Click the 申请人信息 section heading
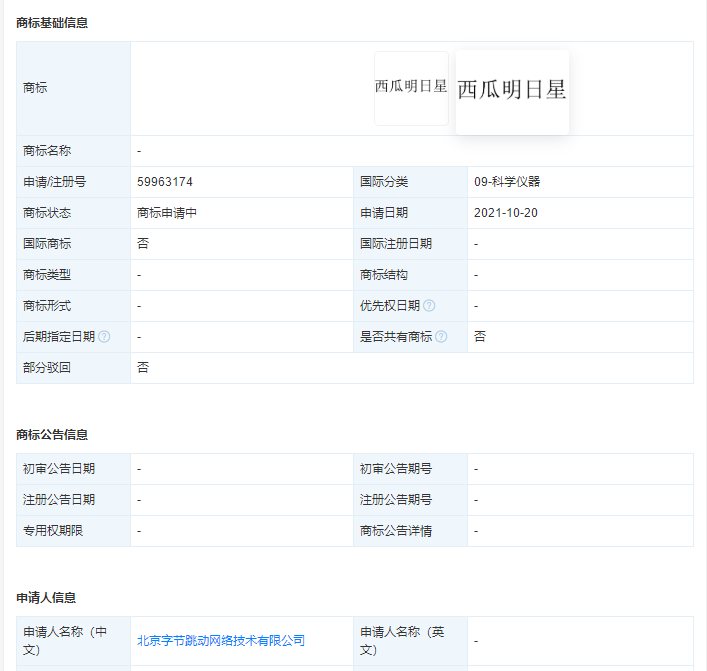Screen dimensions: 707x671 (x=46, y=598)
